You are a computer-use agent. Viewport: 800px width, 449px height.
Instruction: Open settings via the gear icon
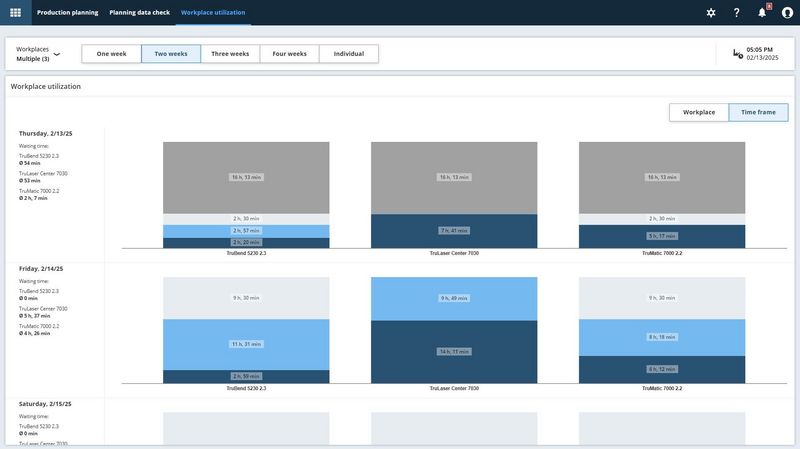pyautogui.click(x=711, y=12)
